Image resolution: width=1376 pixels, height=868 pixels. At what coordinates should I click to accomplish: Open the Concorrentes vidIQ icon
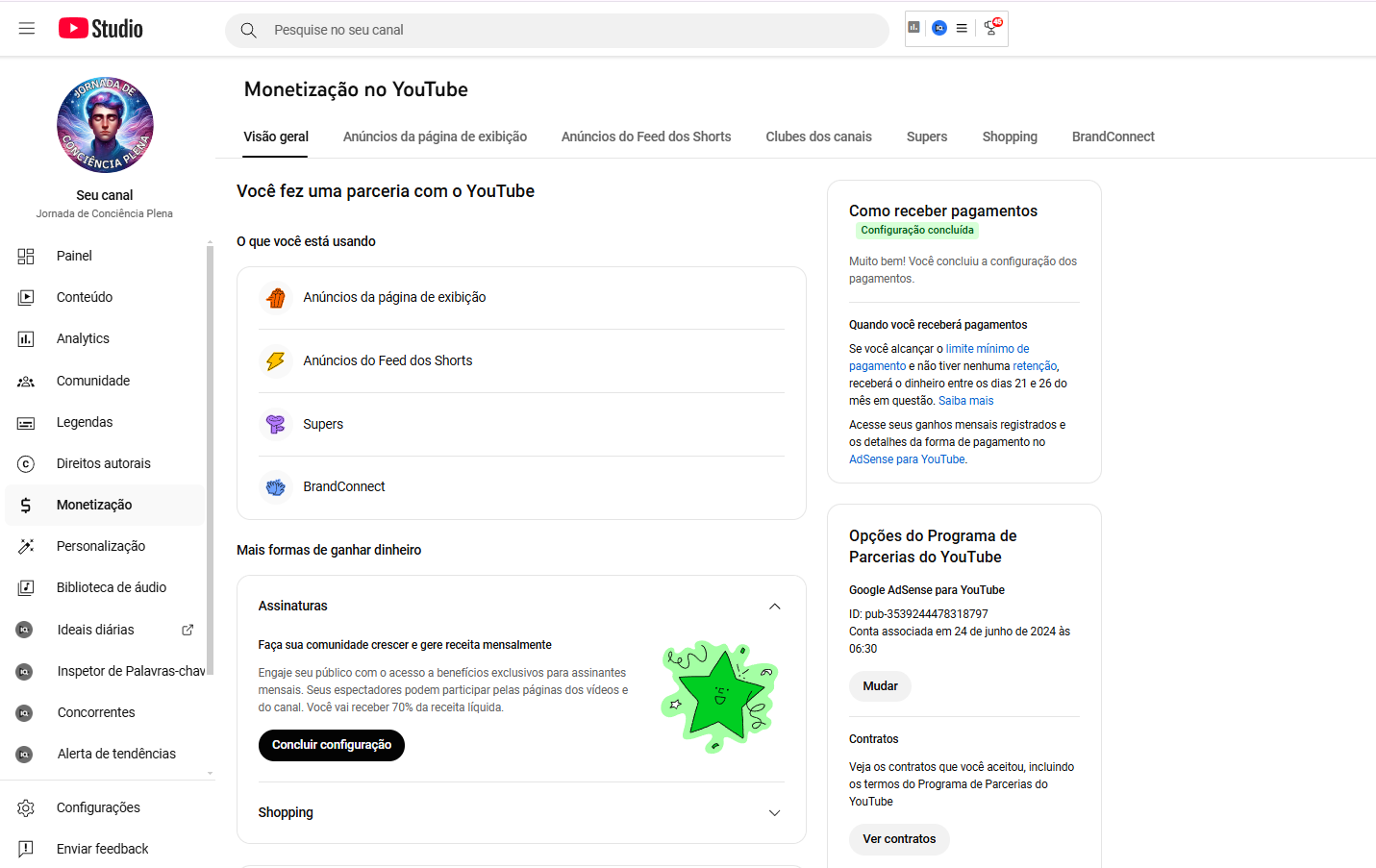(x=25, y=712)
